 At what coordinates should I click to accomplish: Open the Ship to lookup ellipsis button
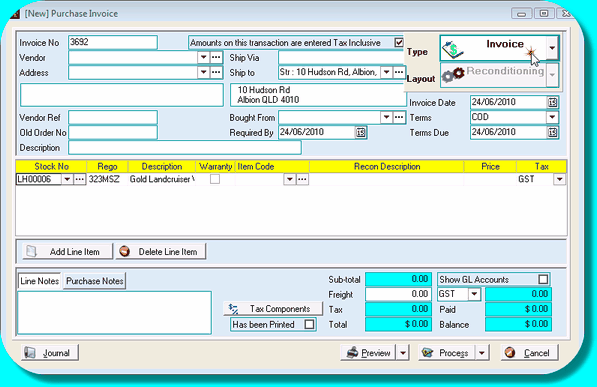point(399,72)
